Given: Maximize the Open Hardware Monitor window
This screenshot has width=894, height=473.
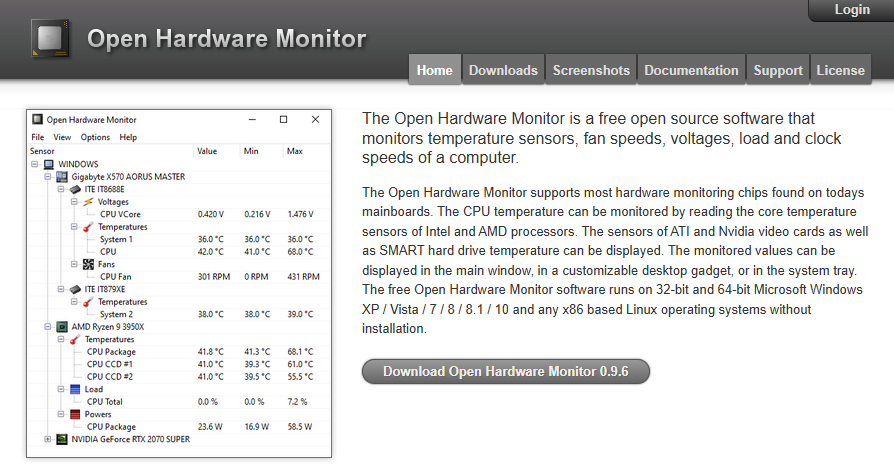Looking at the screenshot, I should [283, 120].
